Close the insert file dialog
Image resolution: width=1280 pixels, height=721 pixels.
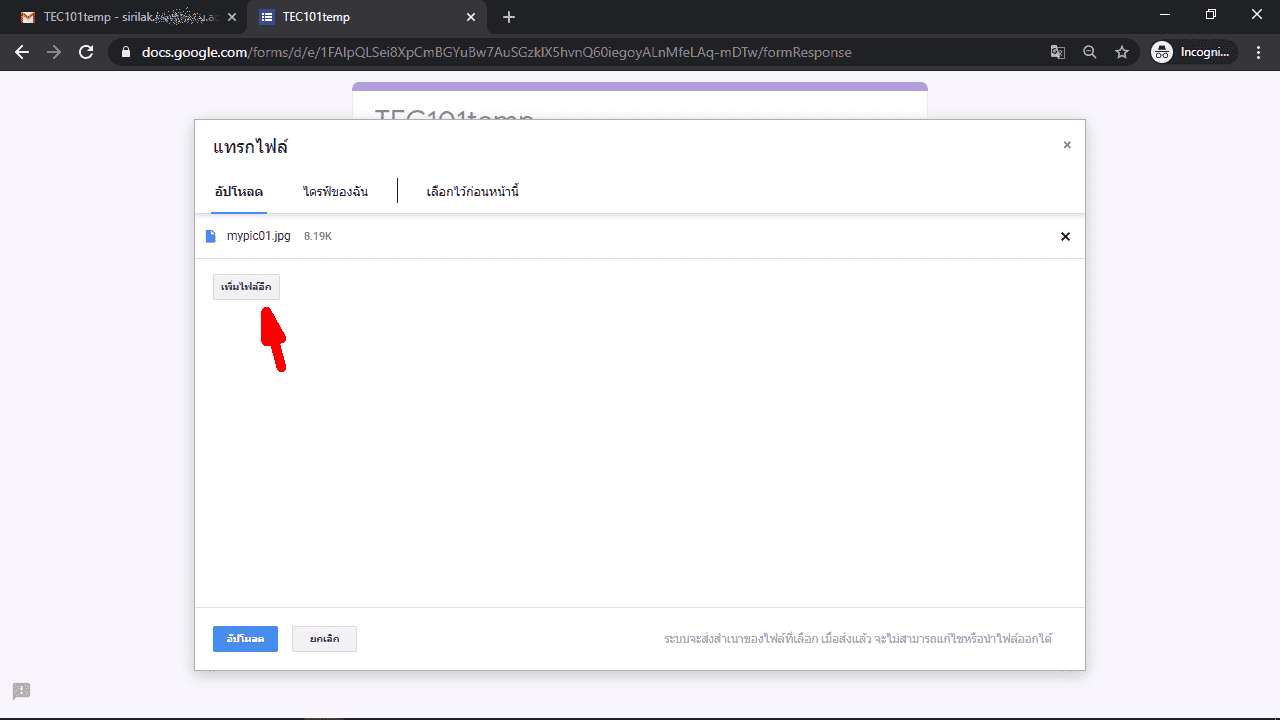pos(1067,145)
